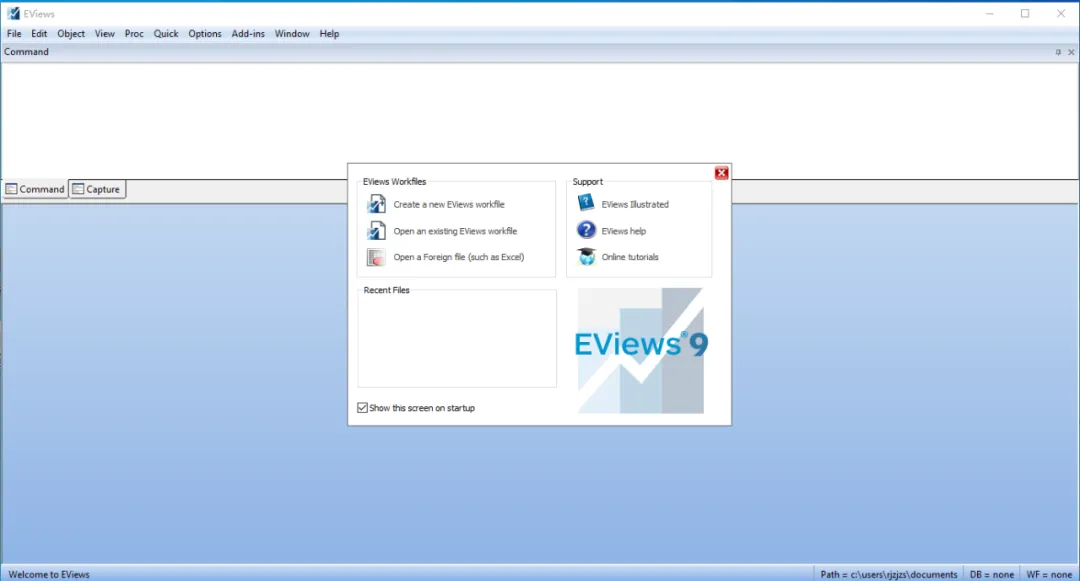
Task: Open the Add-ins menu
Action: [248, 34]
